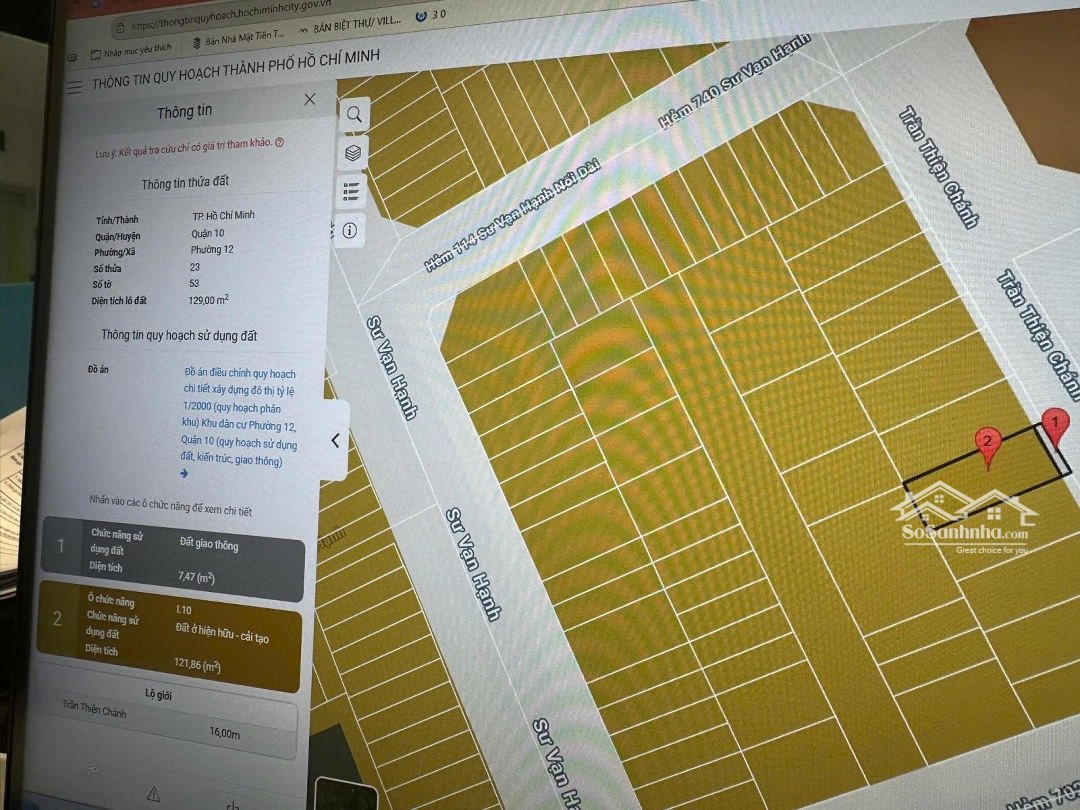Open the hamburger menu beside the title
1080x810 pixels.
tap(75, 87)
